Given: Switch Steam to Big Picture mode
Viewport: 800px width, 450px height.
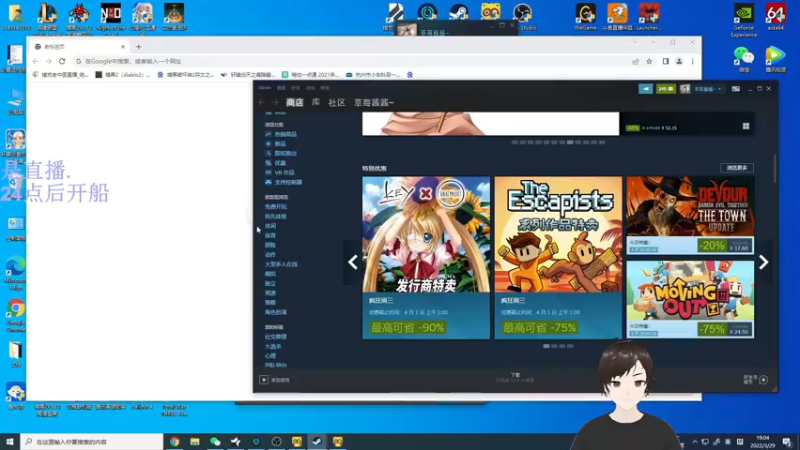Looking at the screenshot, I should click(x=736, y=89).
